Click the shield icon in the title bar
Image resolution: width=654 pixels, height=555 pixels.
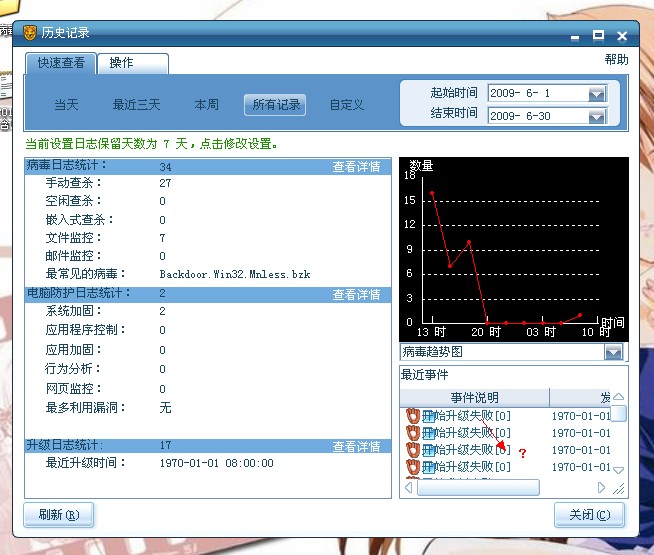point(30,33)
